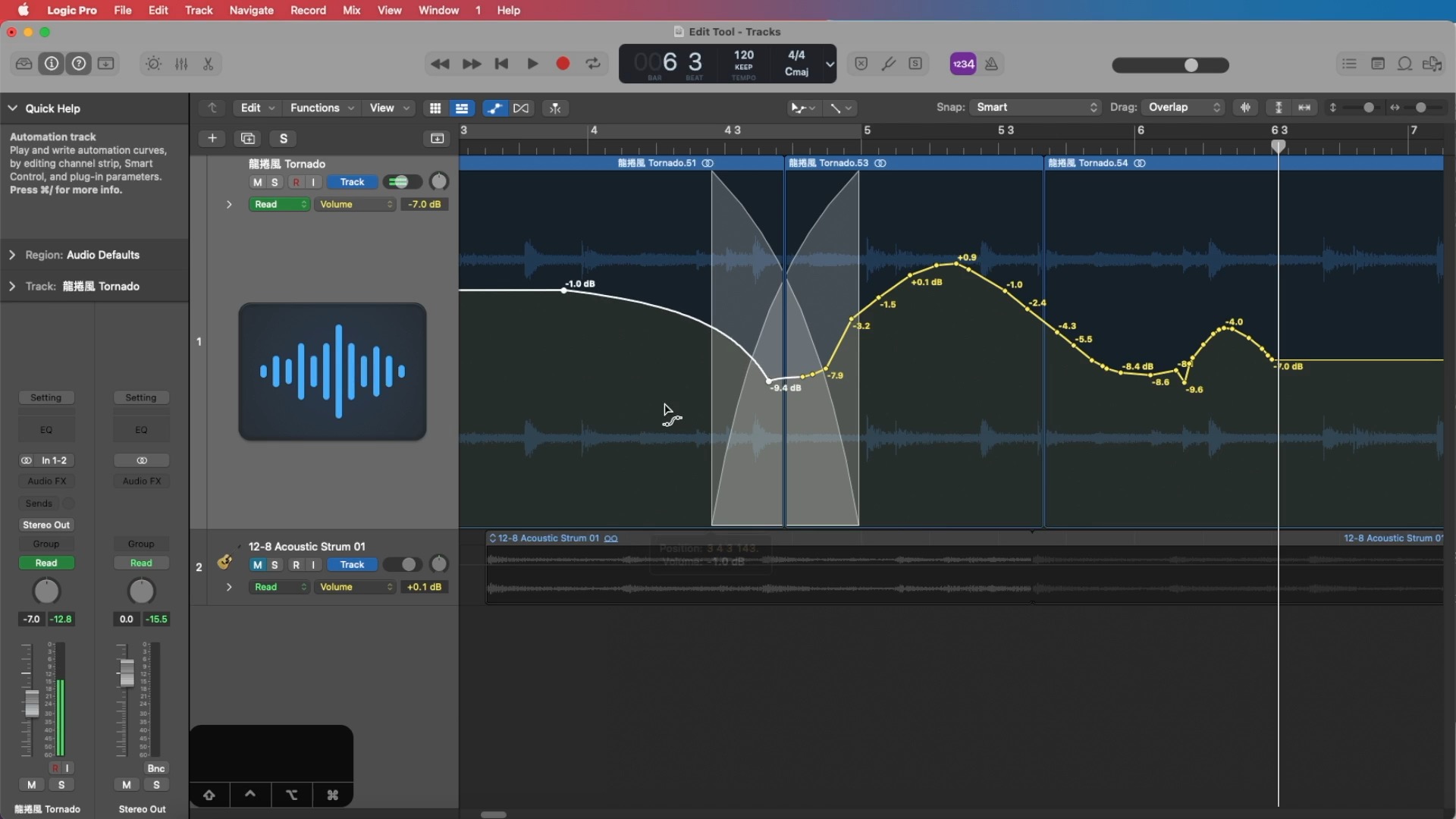Mute the Tornado track

[258, 182]
